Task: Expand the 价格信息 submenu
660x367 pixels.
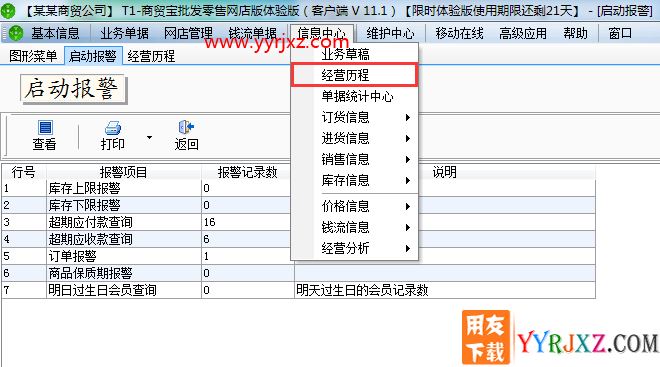Action: [x=407, y=207]
